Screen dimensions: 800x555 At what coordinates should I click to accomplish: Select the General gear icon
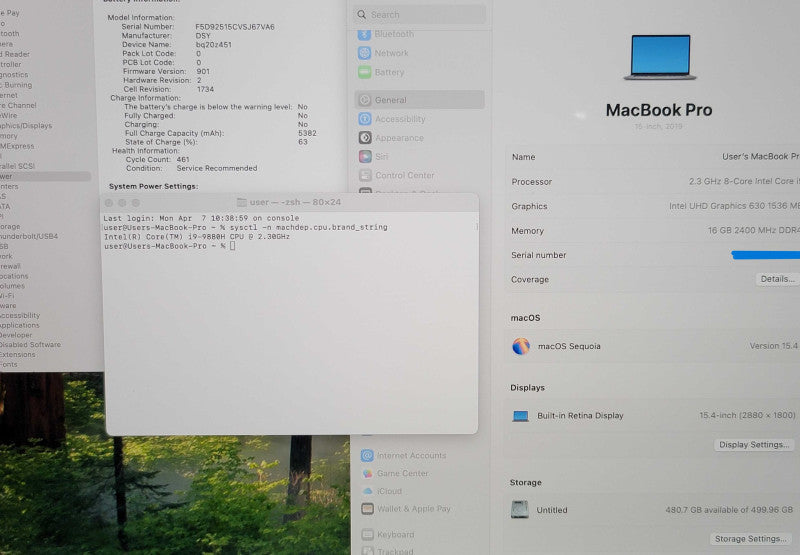(x=365, y=100)
